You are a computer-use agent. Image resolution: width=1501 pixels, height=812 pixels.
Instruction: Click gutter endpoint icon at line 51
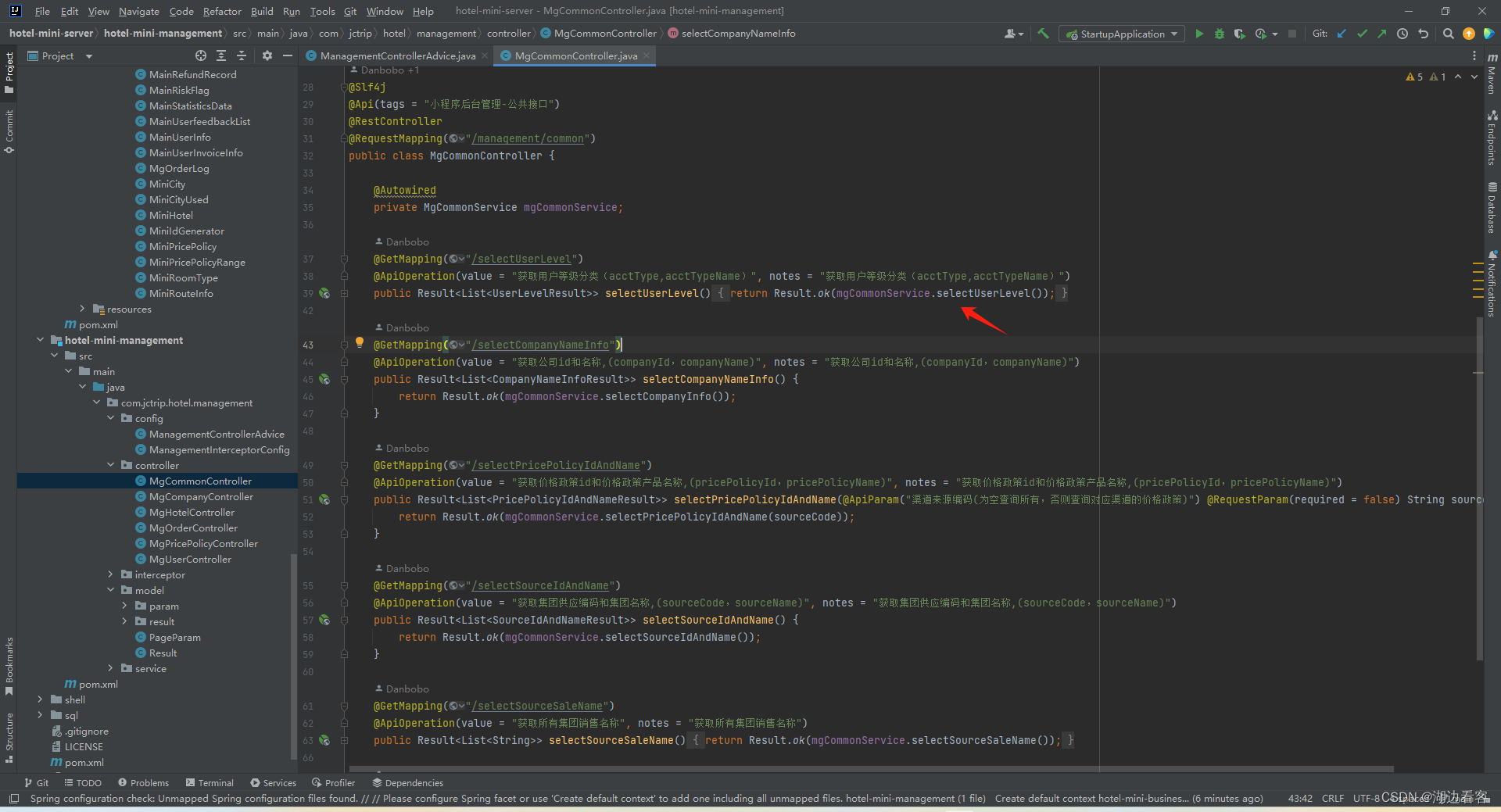(324, 500)
